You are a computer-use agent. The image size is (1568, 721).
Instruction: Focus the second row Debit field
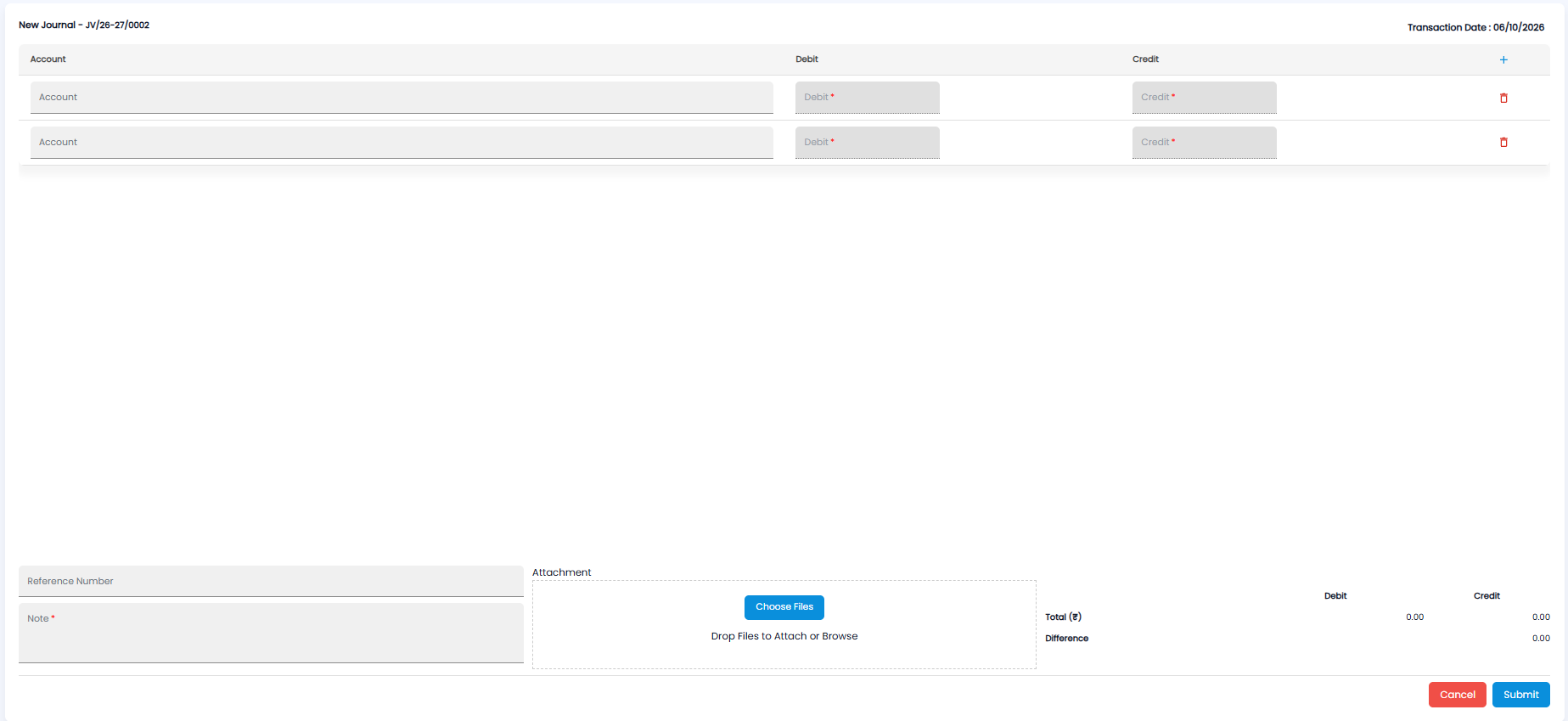point(868,143)
